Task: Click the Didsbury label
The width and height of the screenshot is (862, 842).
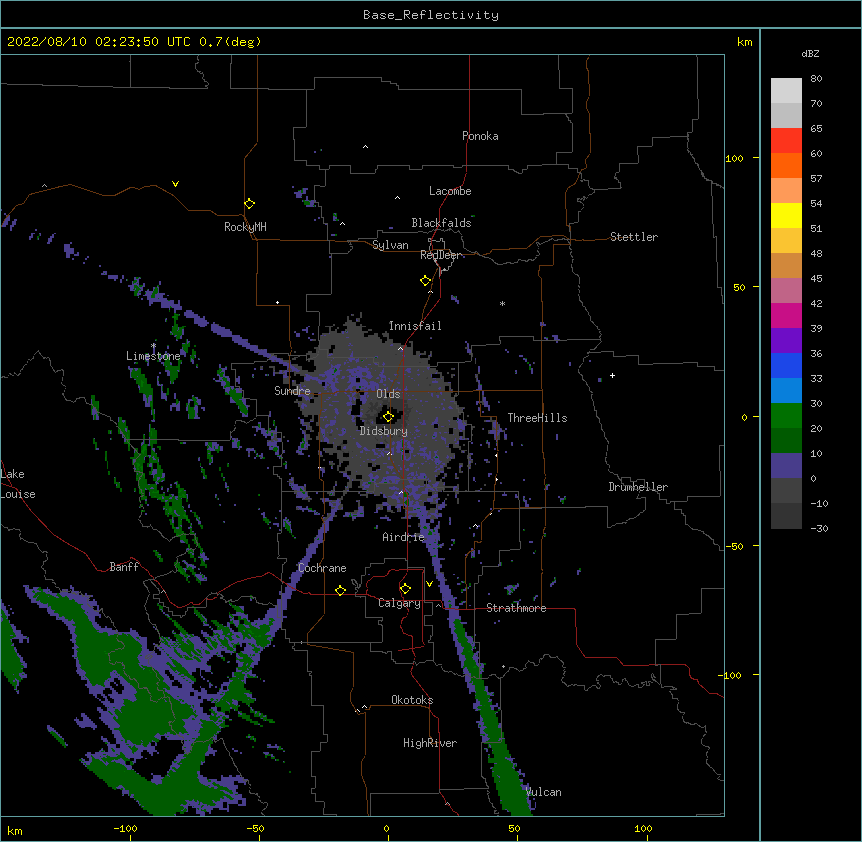Action: pyautogui.click(x=384, y=431)
